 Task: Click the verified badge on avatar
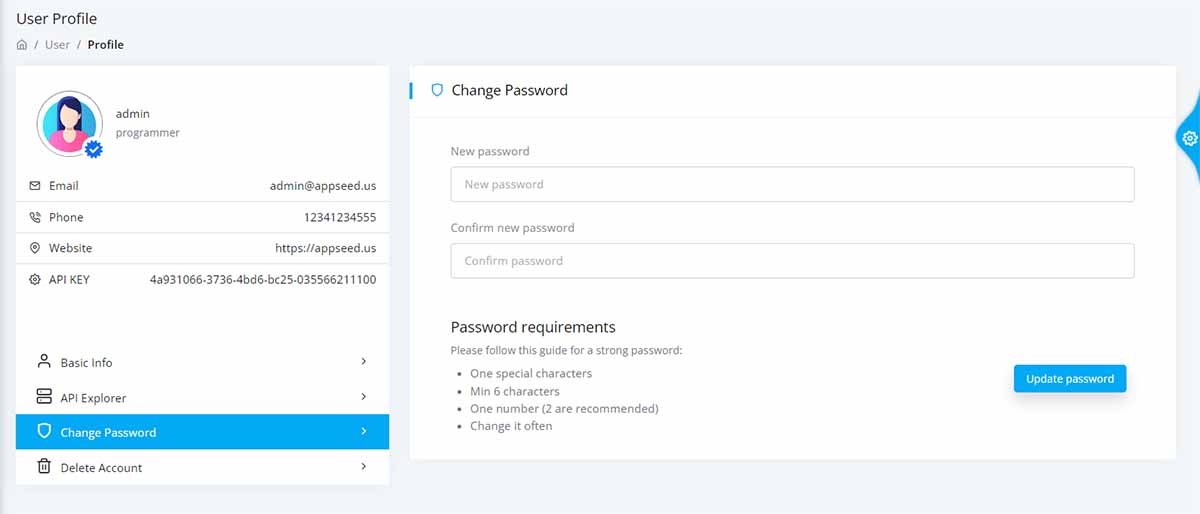(x=94, y=149)
